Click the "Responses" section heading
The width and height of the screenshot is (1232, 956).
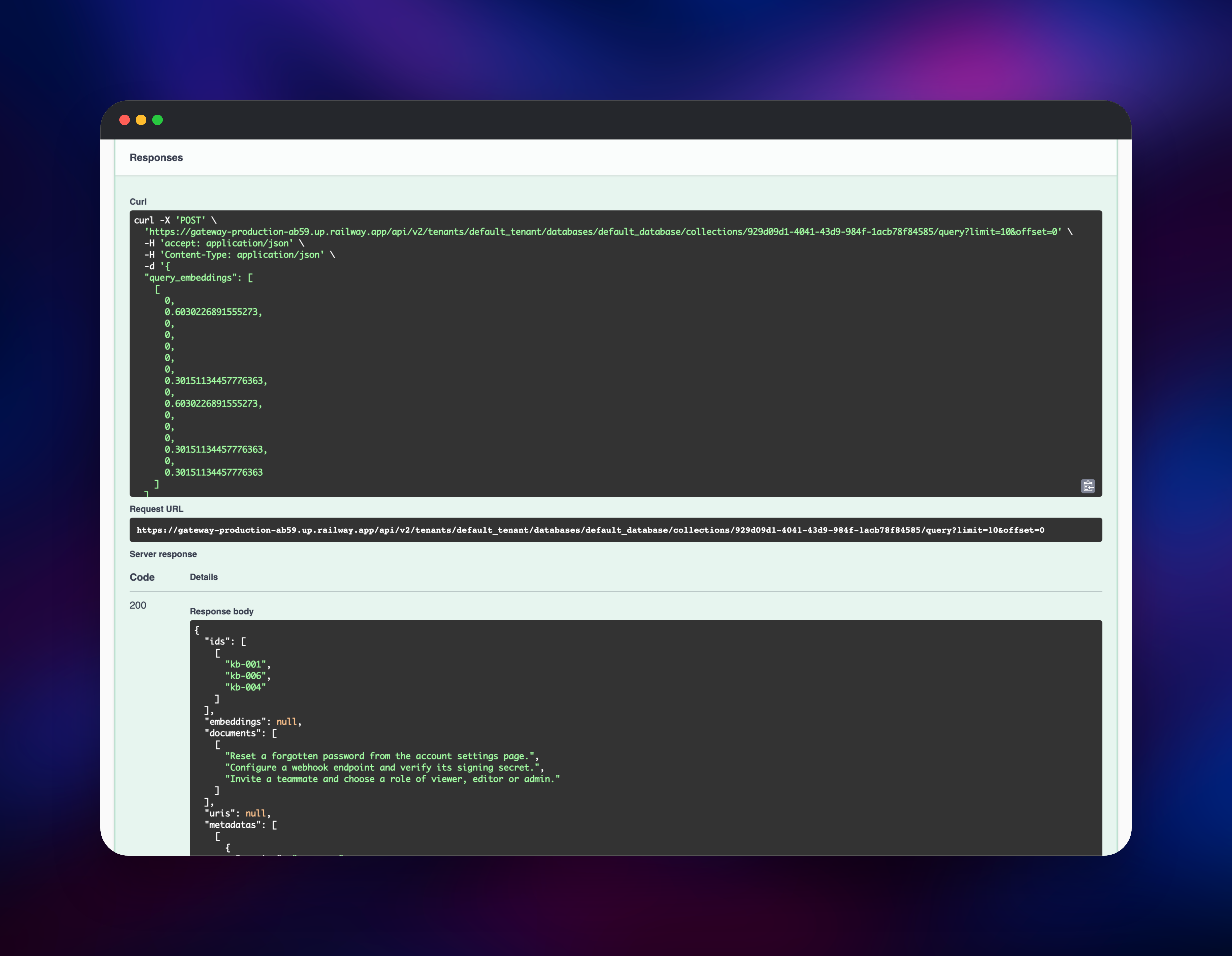156,158
